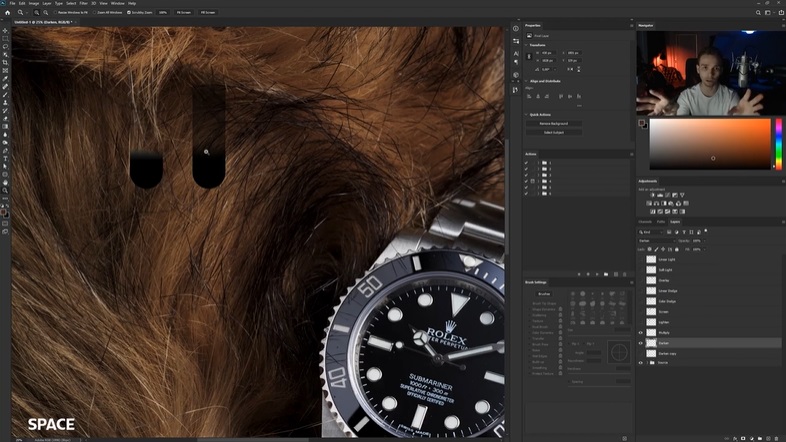786x442 pixels.
Task: Select the Crop tool
Action: coord(6,63)
